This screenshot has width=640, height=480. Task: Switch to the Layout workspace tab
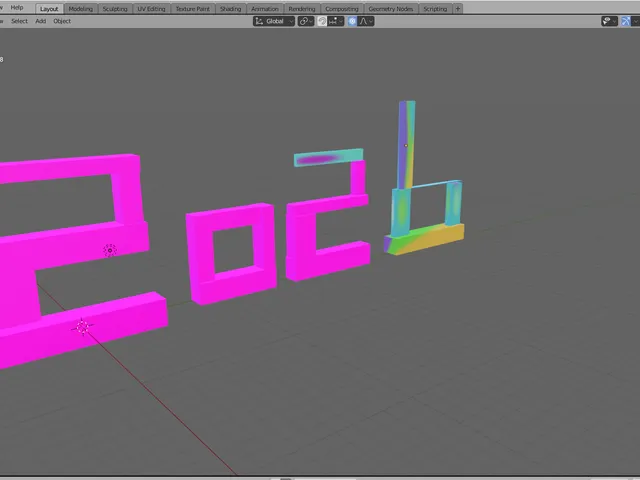click(49, 9)
